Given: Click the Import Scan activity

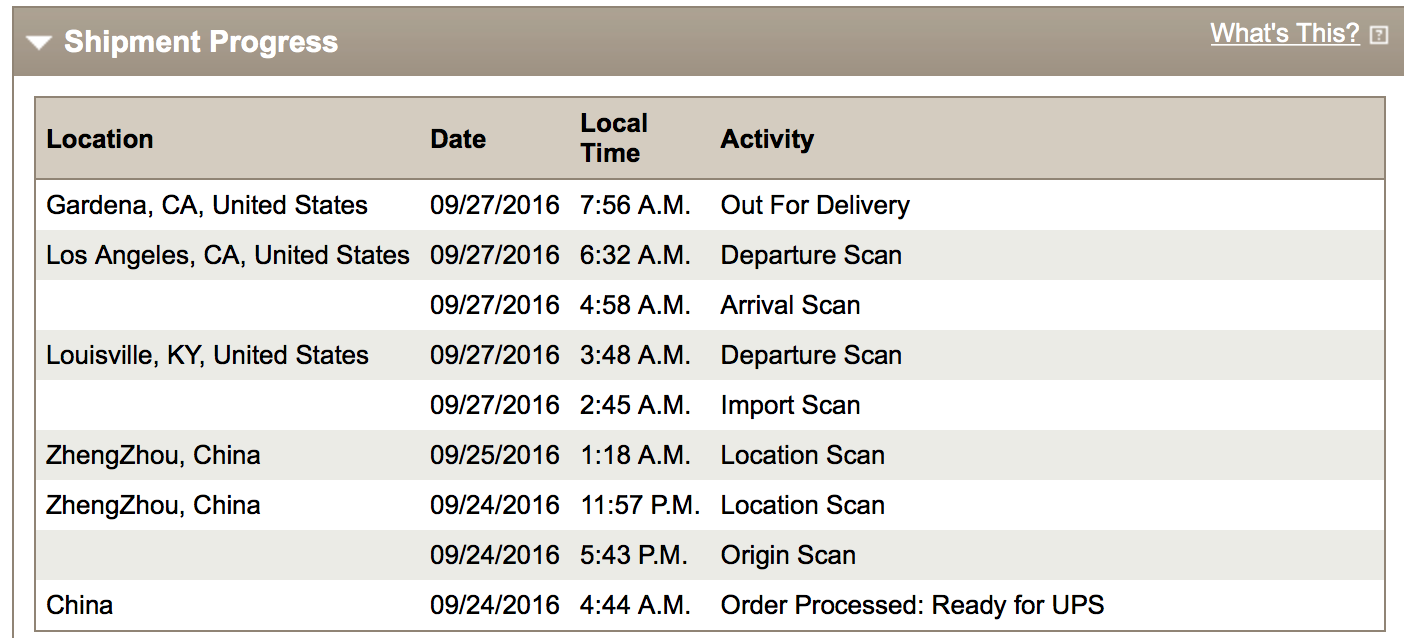Looking at the screenshot, I should 790,405.
